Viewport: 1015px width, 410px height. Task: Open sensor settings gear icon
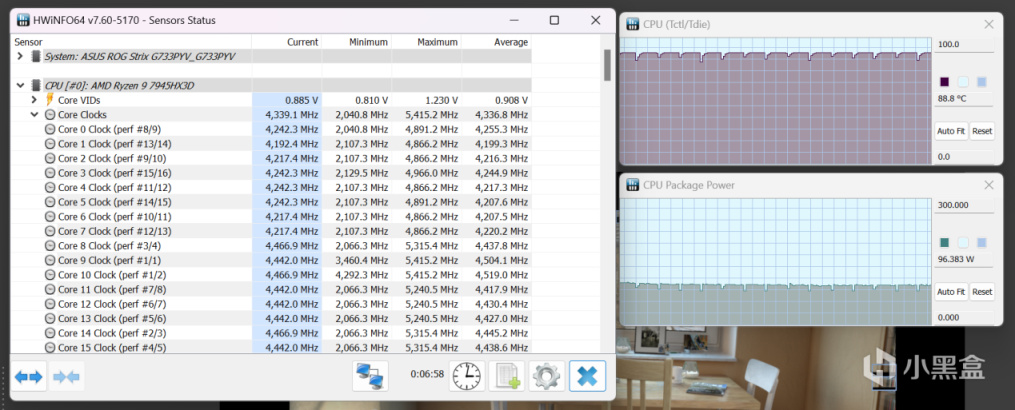(547, 376)
